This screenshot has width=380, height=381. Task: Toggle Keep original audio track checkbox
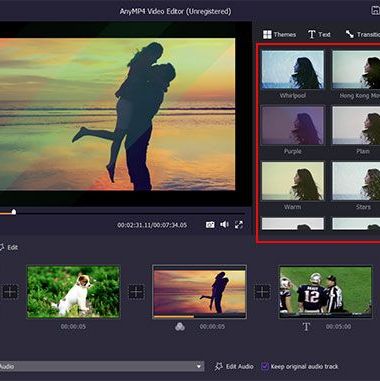point(265,366)
